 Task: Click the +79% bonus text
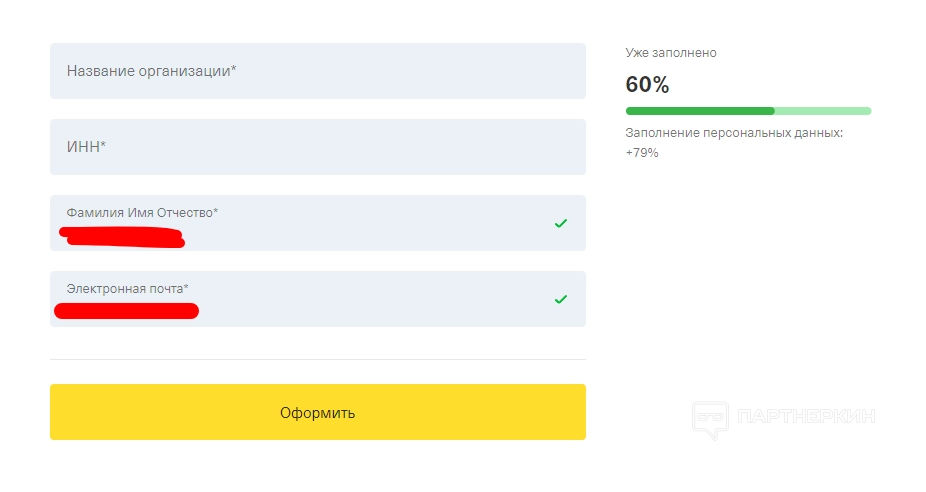click(x=642, y=153)
